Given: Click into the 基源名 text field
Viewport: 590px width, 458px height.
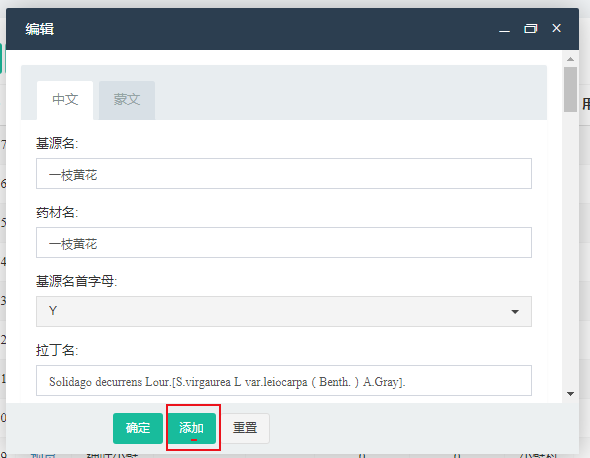Looking at the screenshot, I should coord(284,173).
